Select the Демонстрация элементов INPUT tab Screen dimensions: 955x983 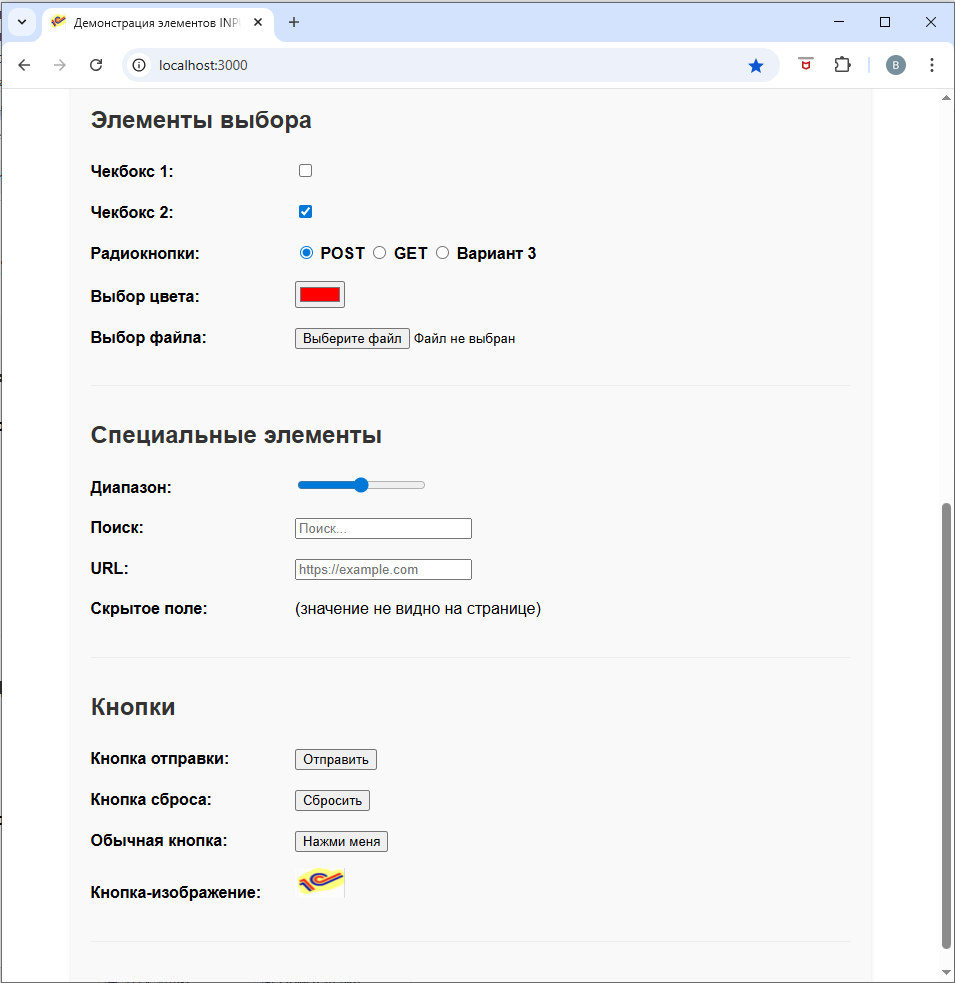coord(157,23)
